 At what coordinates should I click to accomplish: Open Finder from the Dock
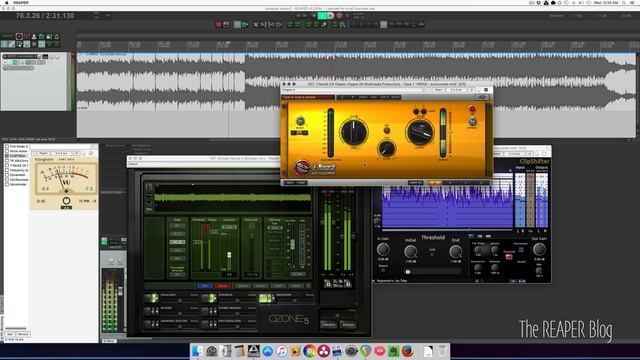pyautogui.click(x=197, y=351)
